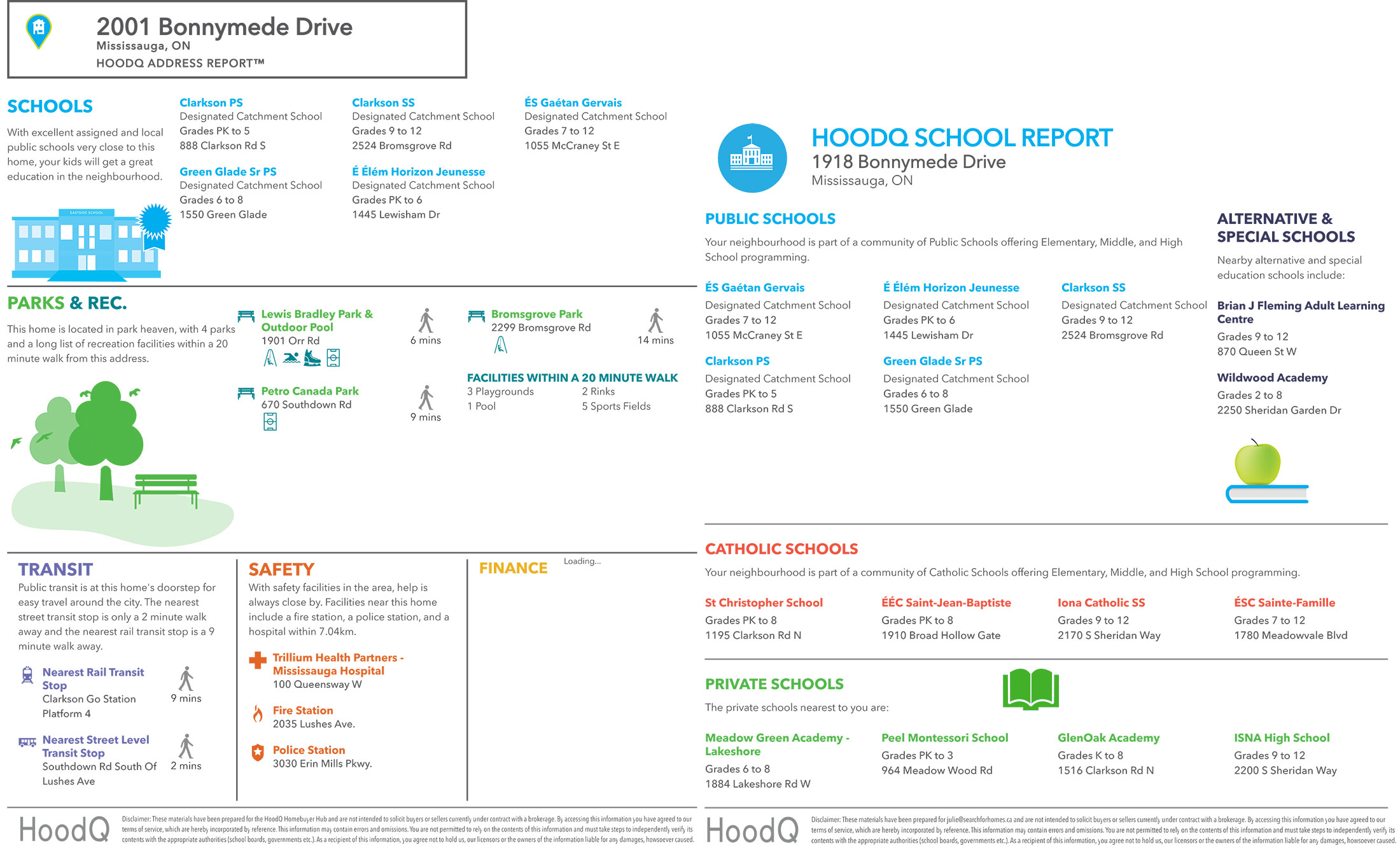Click the orange hospital cross icon
This screenshot has height=845, width=1400.
258,660
